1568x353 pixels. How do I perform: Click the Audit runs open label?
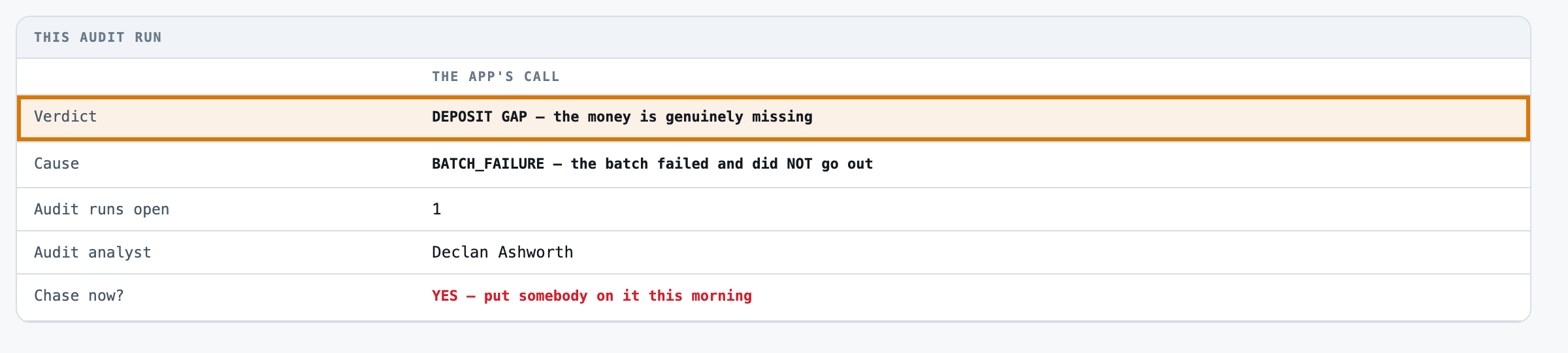[101, 209]
